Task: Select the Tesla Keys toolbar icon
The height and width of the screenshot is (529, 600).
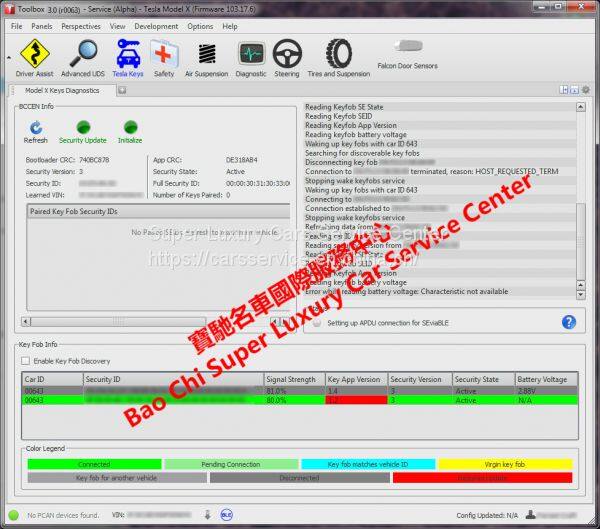Action: (127, 56)
